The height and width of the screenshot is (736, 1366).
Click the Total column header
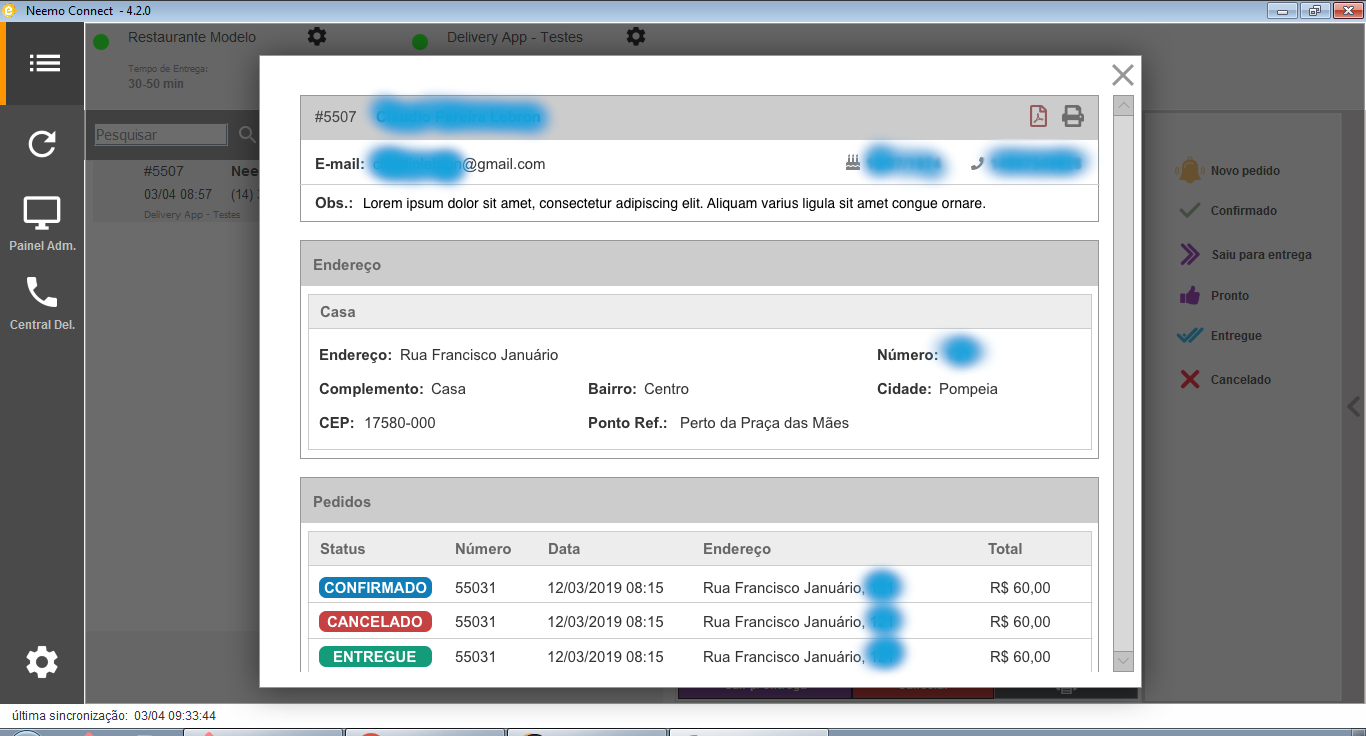click(x=1005, y=549)
